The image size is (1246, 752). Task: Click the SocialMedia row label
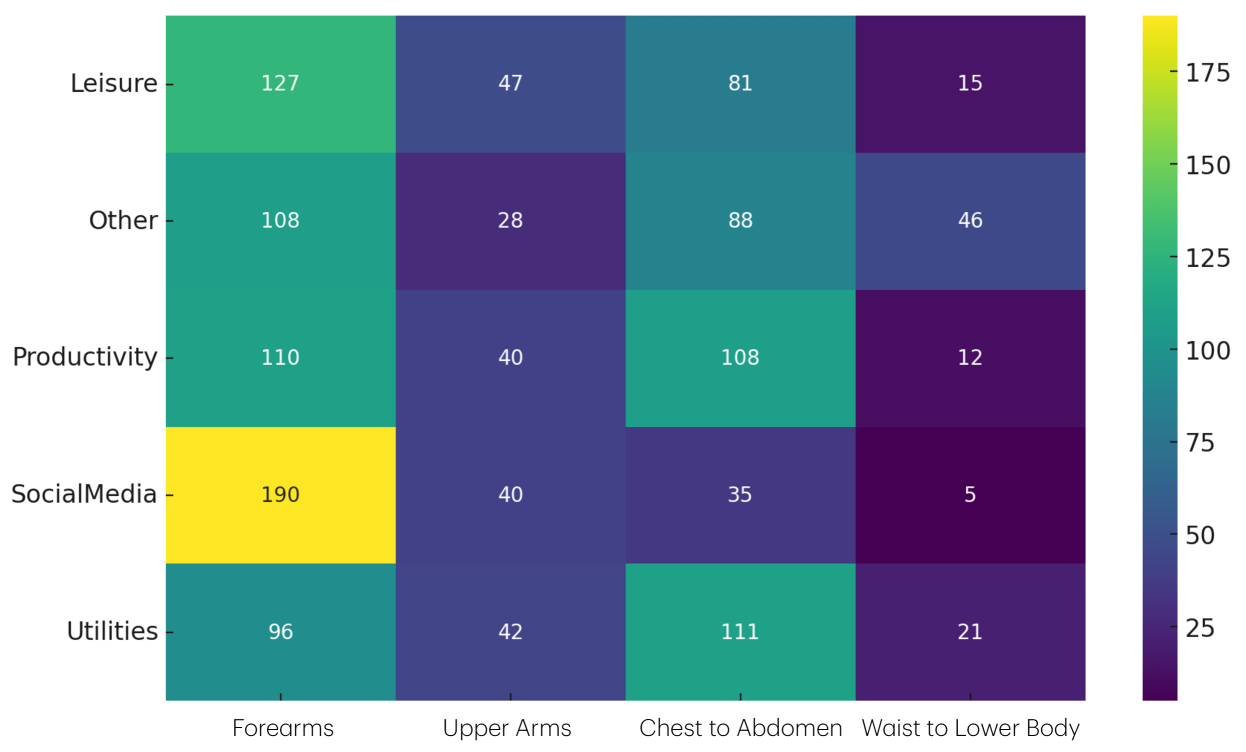84,495
